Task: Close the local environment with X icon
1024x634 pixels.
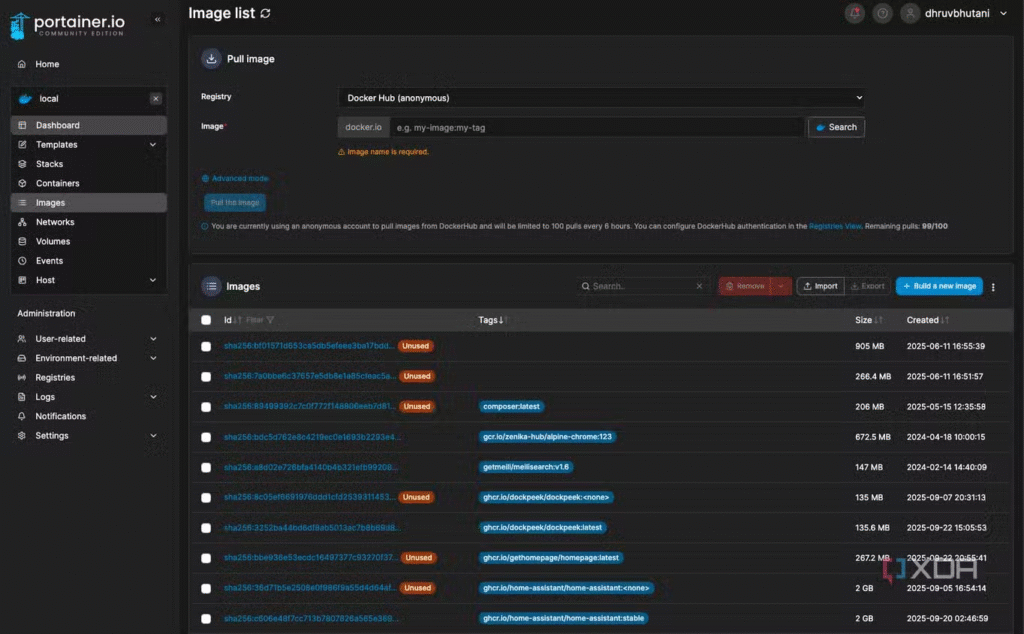Action: [155, 99]
